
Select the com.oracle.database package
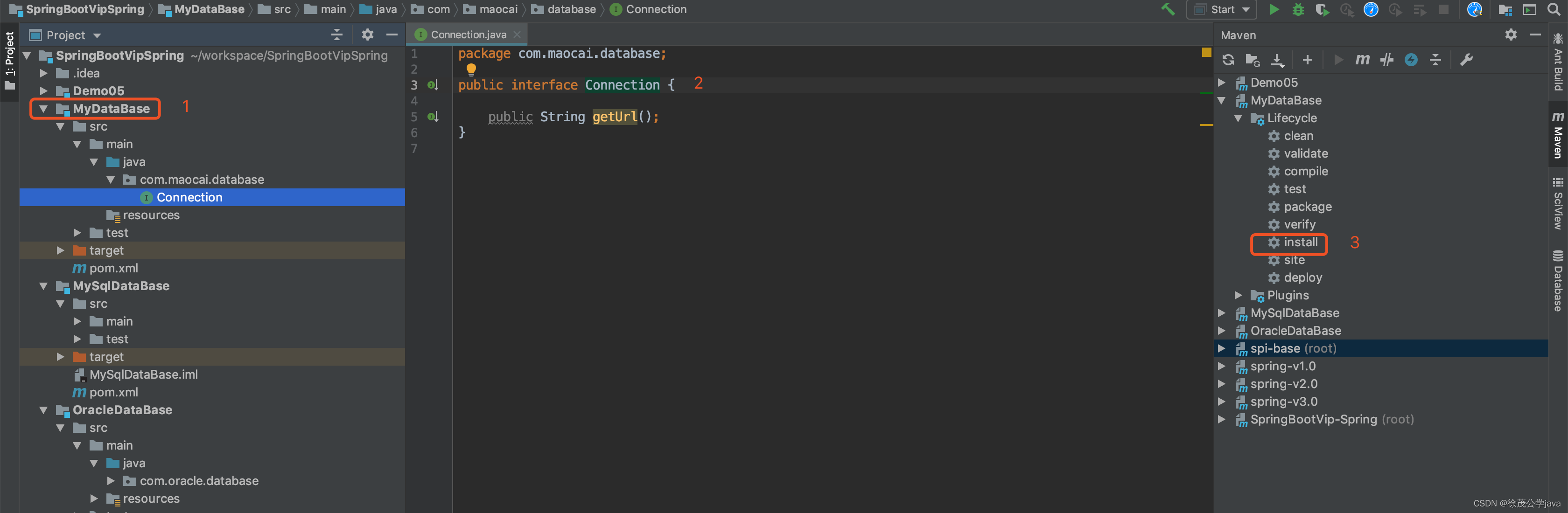click(x=198, y=481)
